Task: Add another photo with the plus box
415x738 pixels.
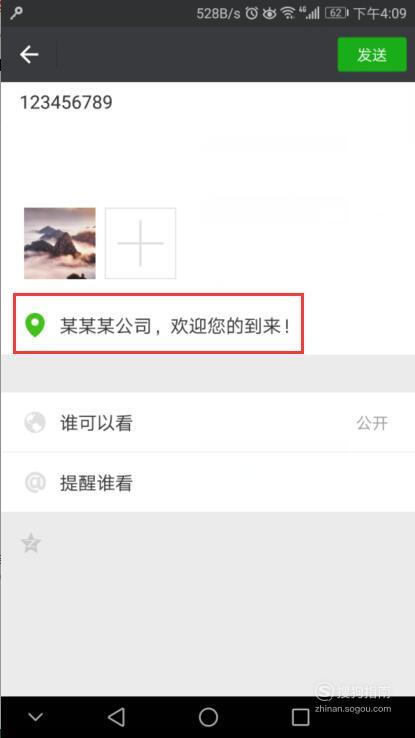Action: [140, 243]
